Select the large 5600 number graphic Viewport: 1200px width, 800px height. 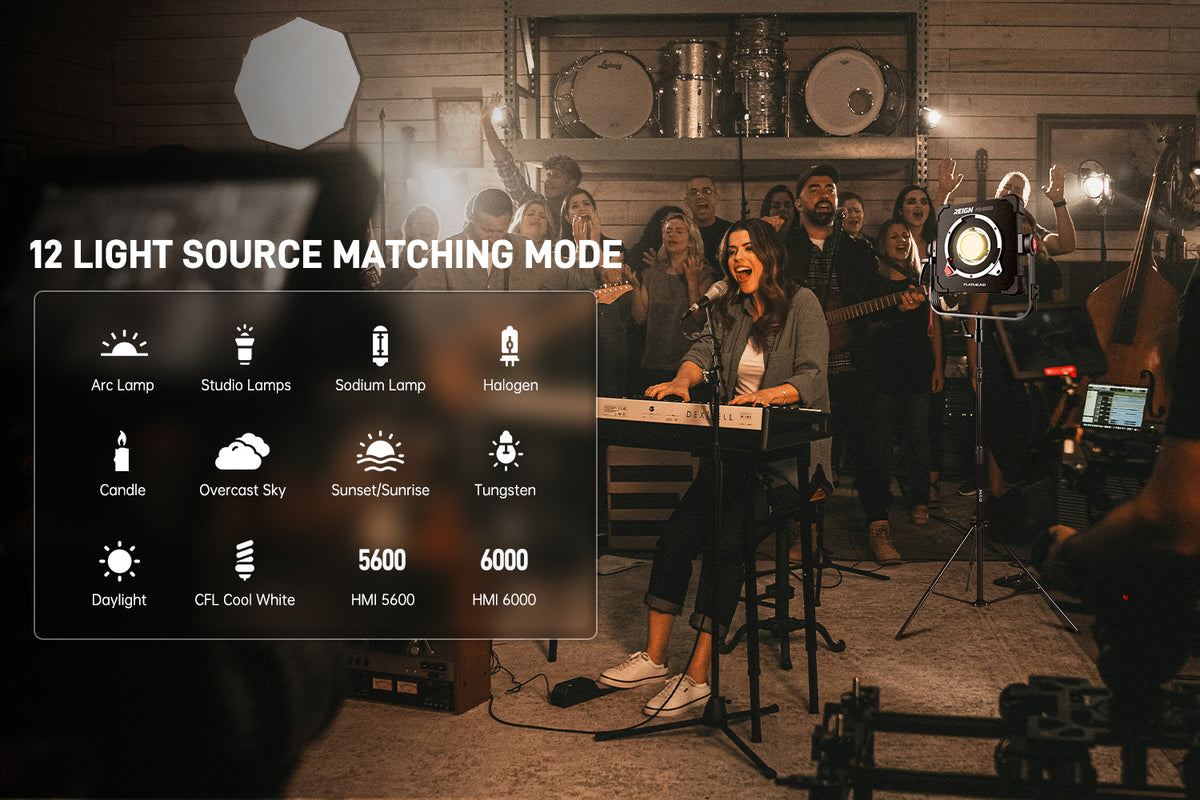pyautogui.click(x=382, y=560)
